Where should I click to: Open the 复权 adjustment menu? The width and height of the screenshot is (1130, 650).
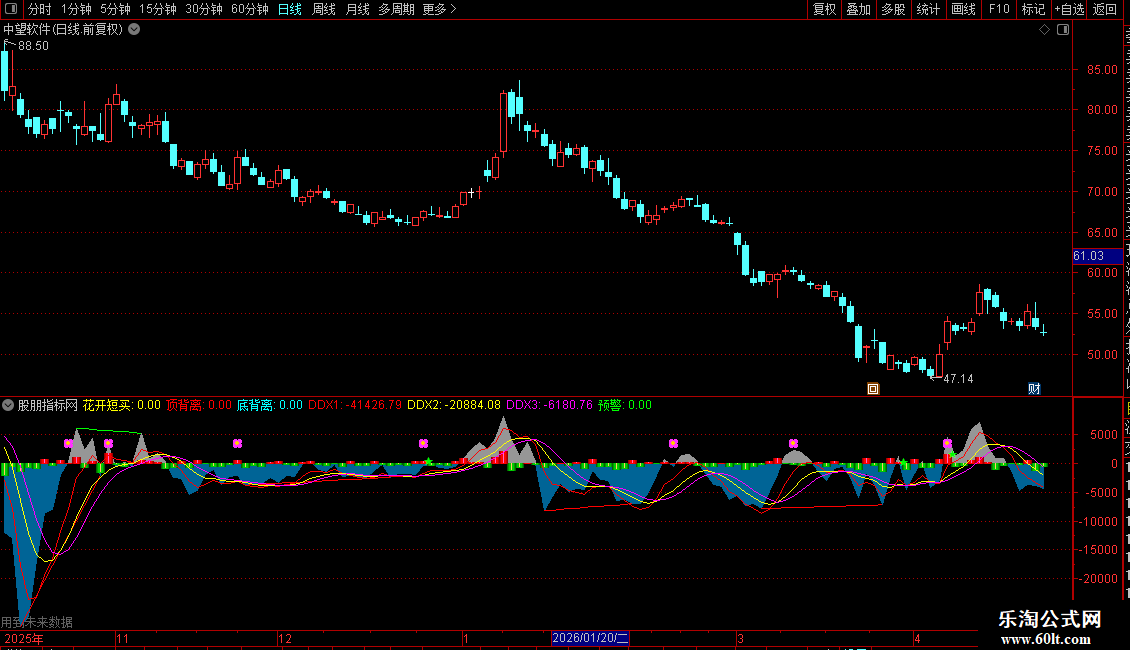824,9
